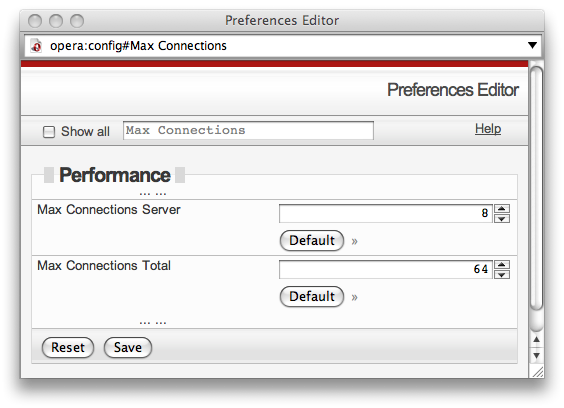This screenshot has height=408, width=564.
Task: Restore default for Max Connections Total
Action: tap(312, 296)
